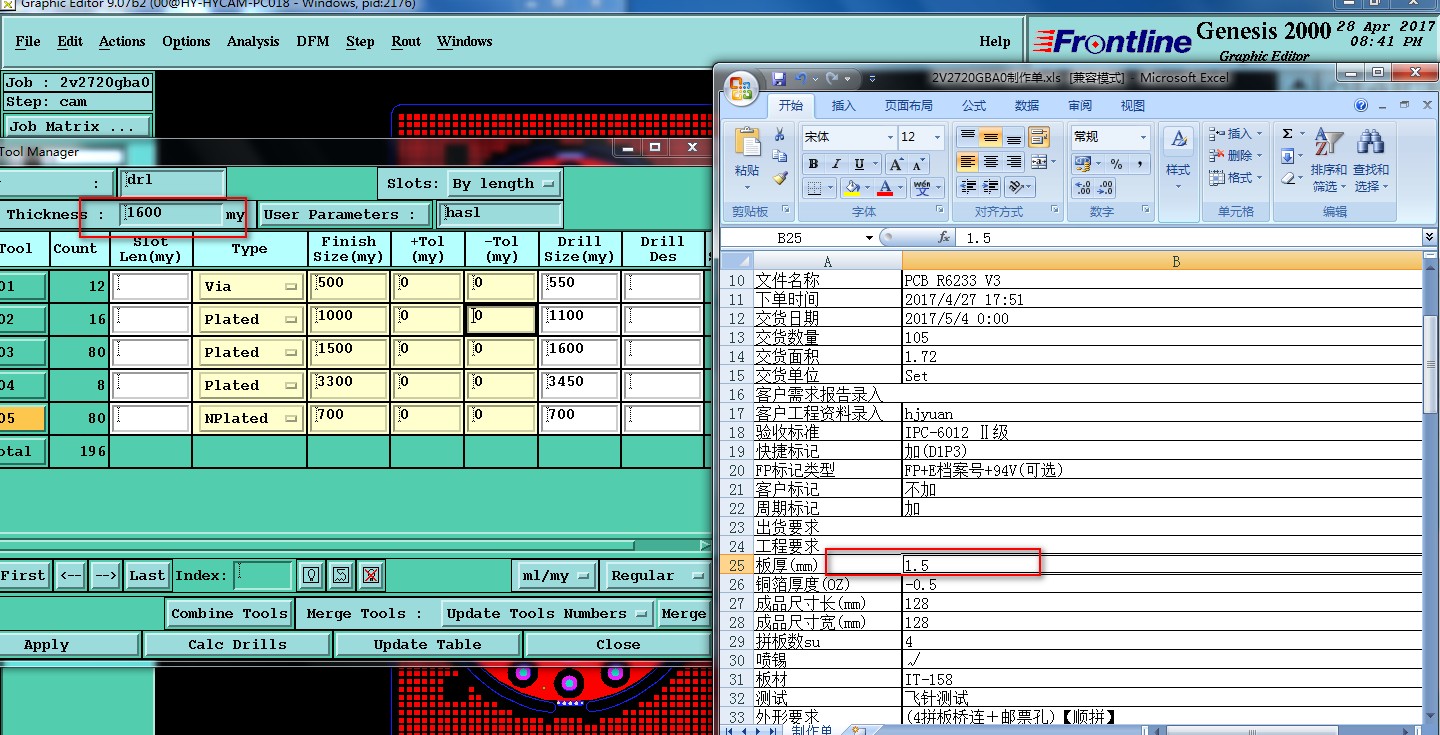Click the Thickness input field

pyautogui.click(x=170, y=214)
